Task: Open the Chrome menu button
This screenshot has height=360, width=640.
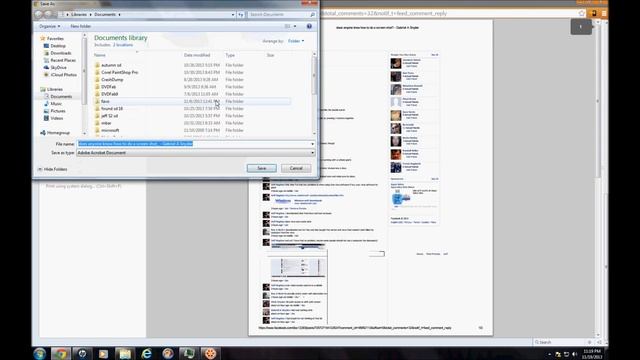Action: click(x=604, y=13)
